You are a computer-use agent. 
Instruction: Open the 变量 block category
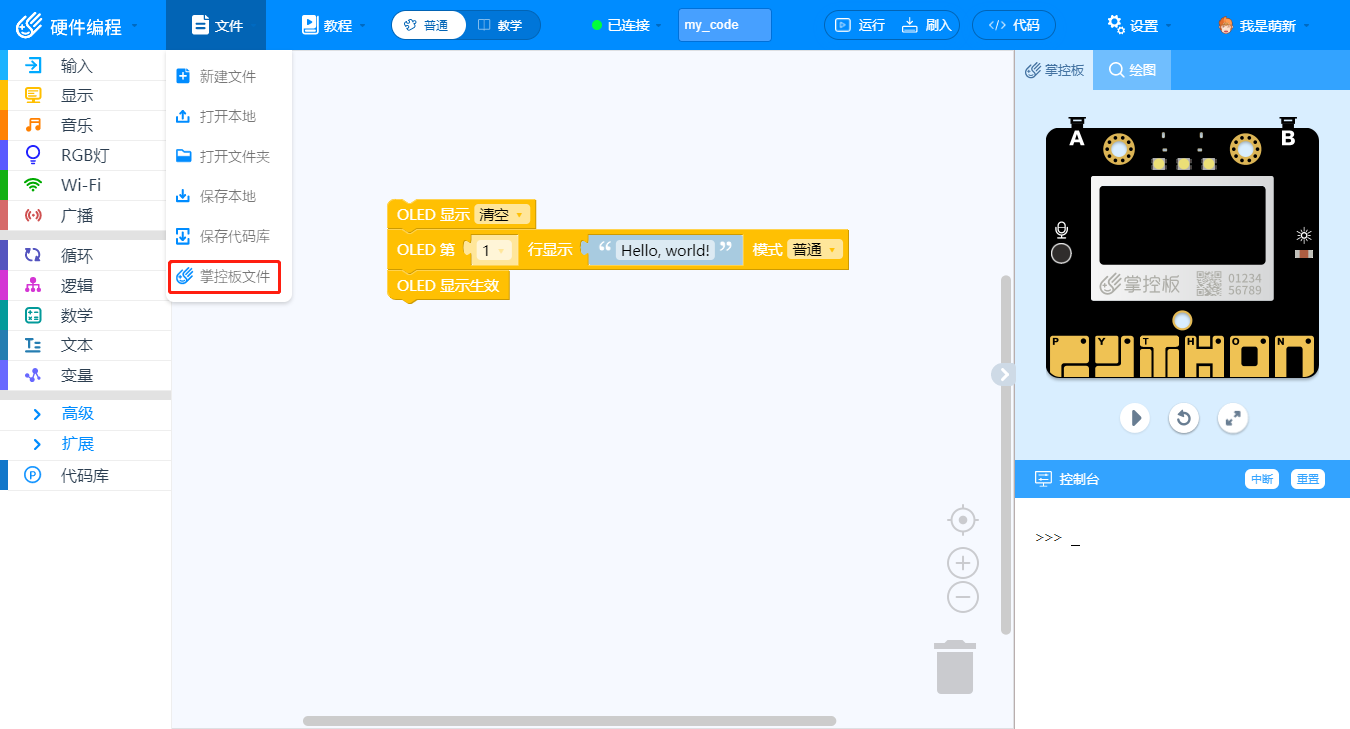click(x=86, y=375)
